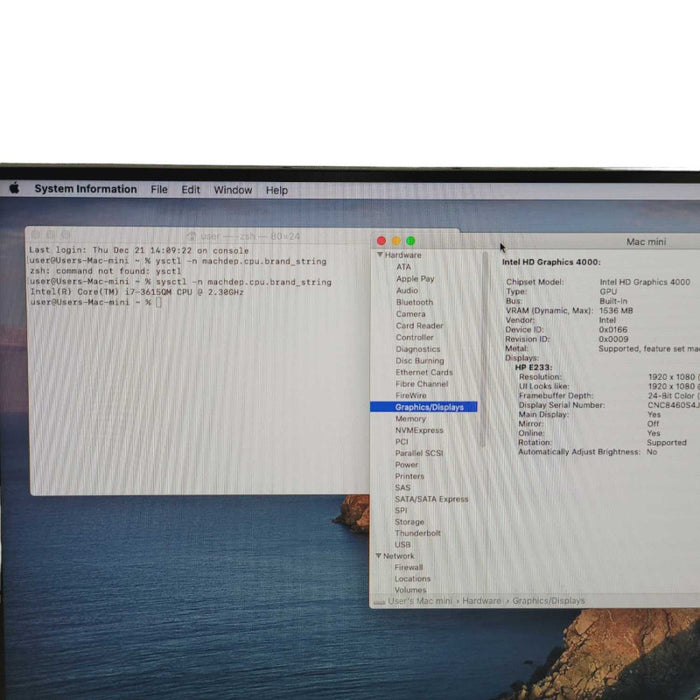
Task: Select SATA/SATA Express in the sidebar
Action: click(431, 499)
